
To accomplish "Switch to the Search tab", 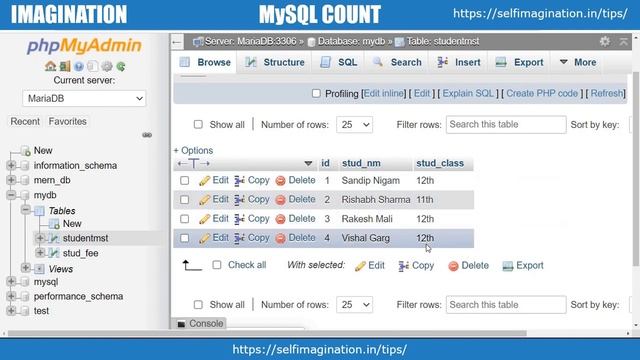I will click(x=397, y=62).
